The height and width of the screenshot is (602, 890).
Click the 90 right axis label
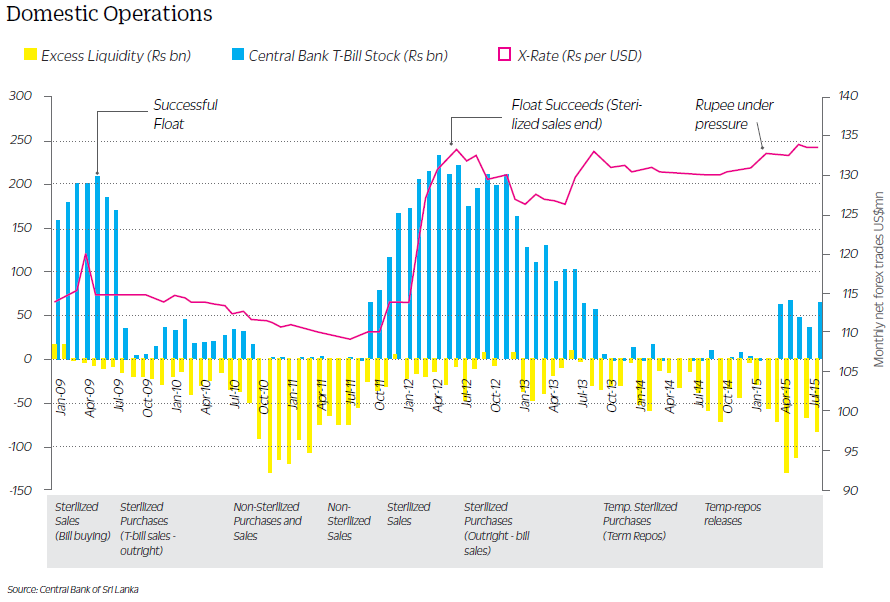(850, 490)
